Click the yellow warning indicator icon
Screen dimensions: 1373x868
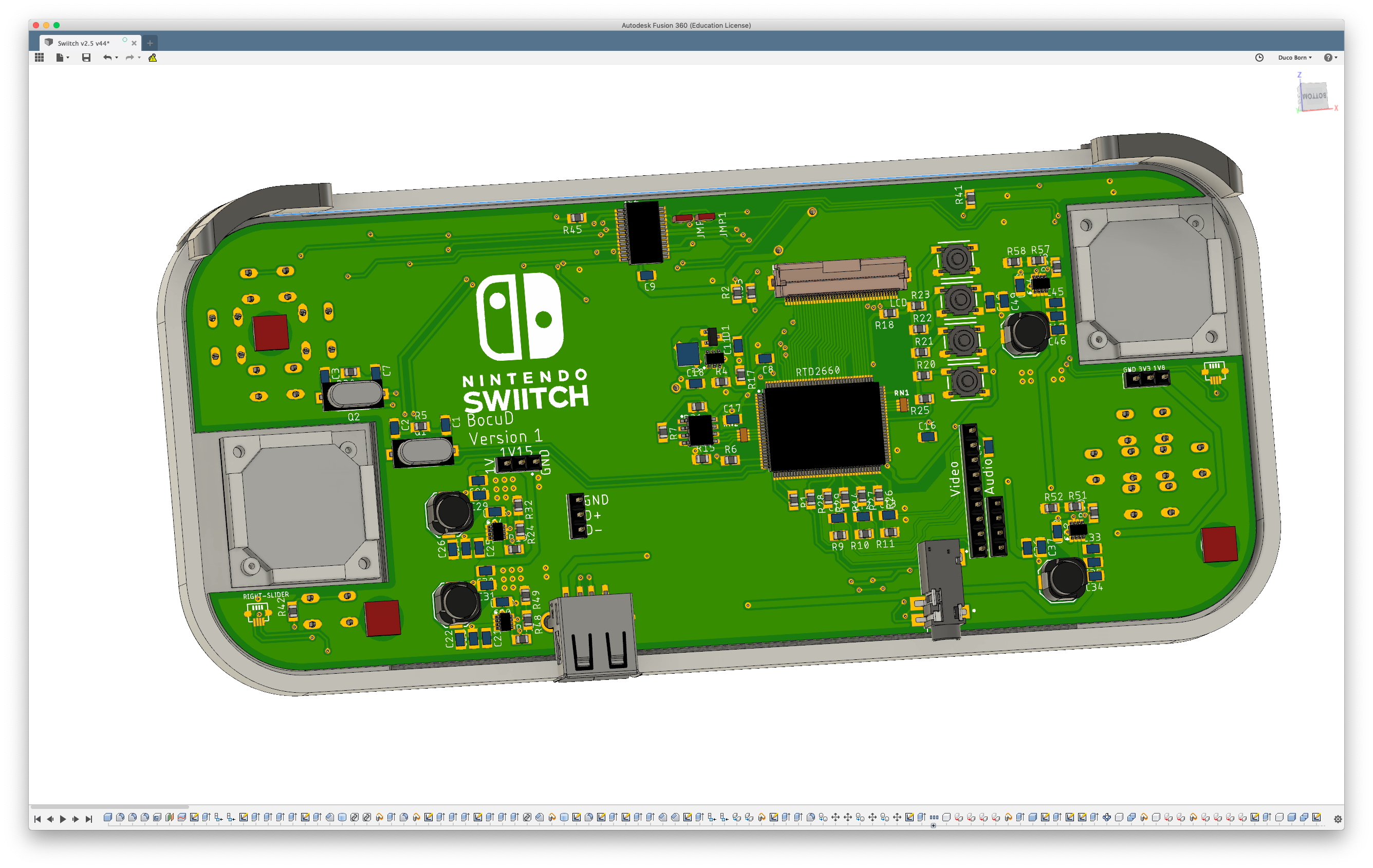pyautogui.click(x=153, y=58)
